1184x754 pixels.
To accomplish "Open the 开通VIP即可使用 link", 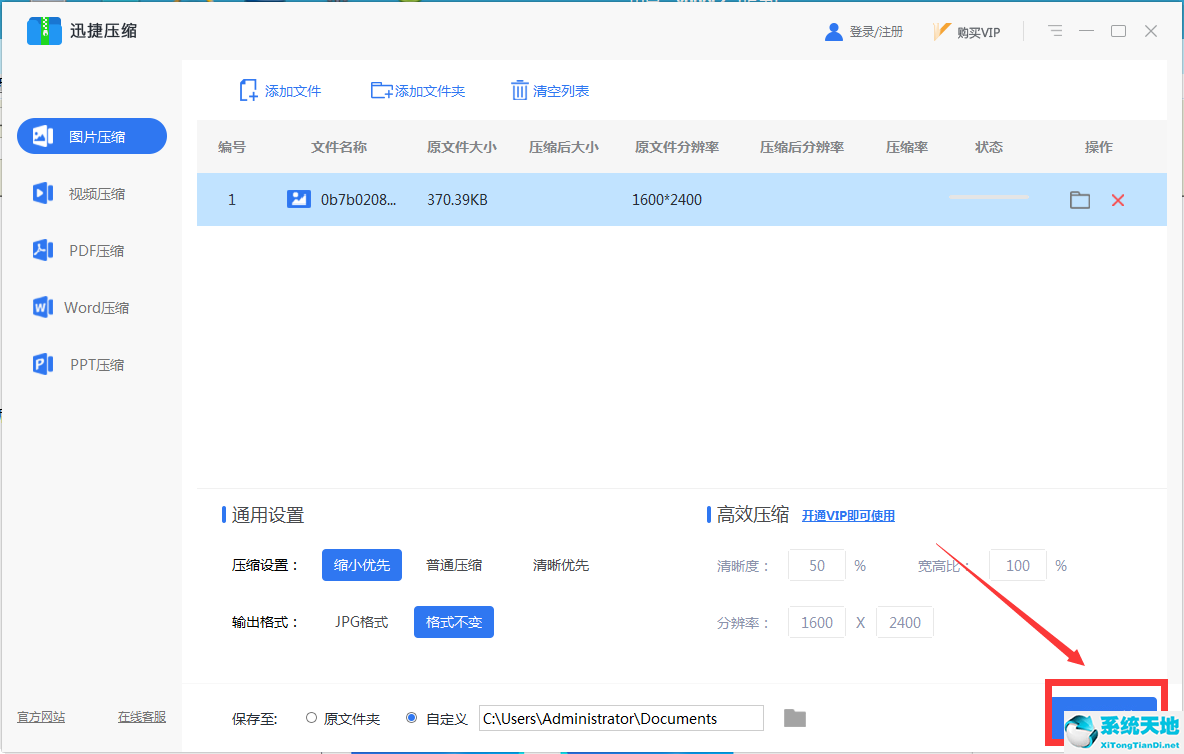I will click(848, 515).
